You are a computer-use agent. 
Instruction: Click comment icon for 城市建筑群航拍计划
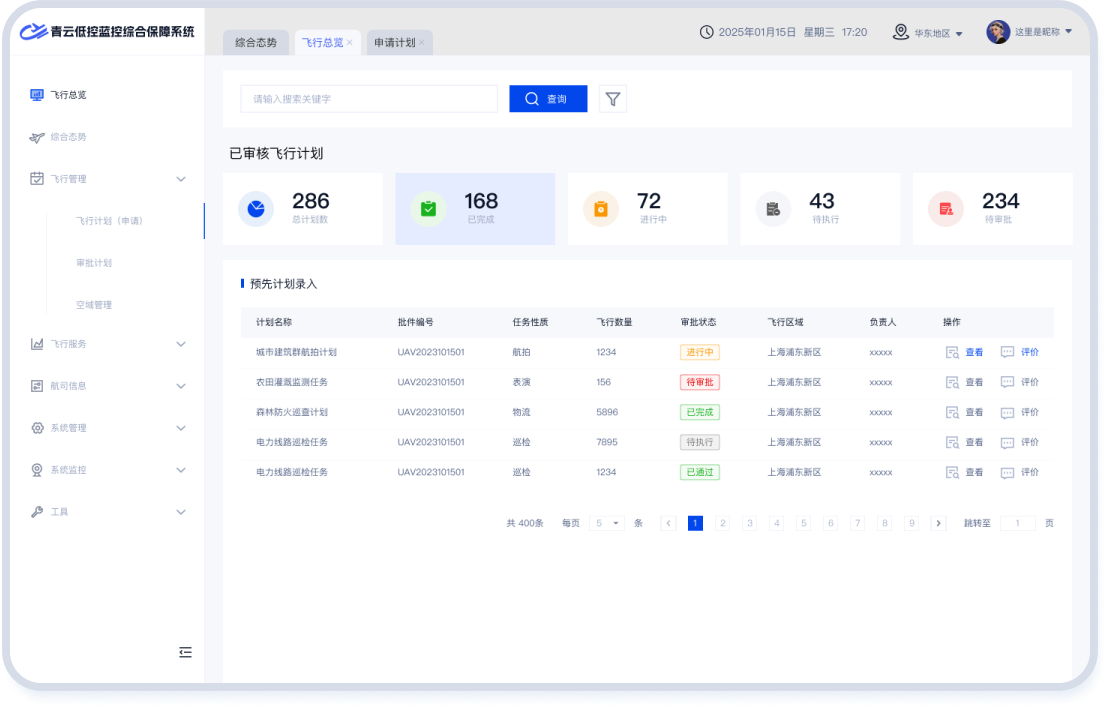click(x=1007, y=352)
